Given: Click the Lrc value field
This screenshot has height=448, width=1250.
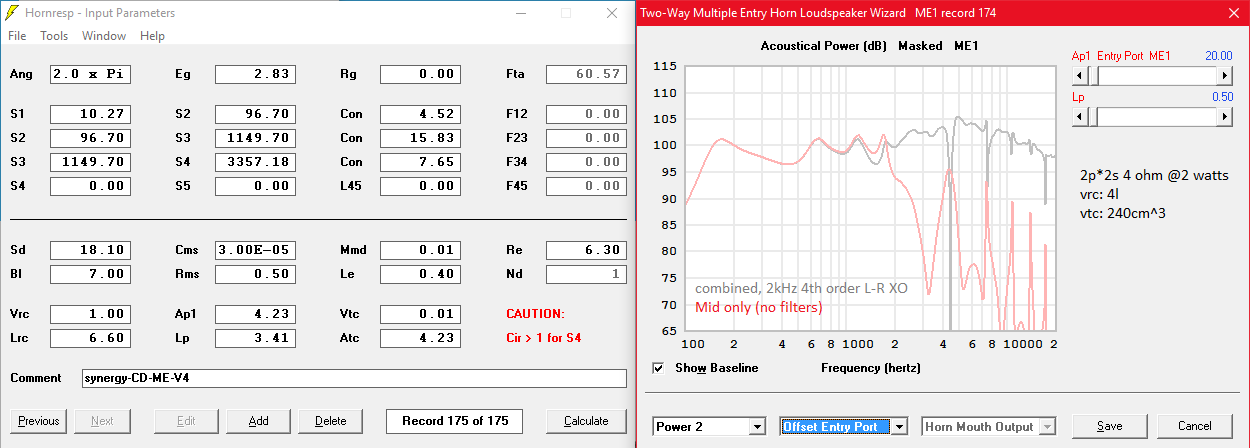Looking at the screenshot, I should click(90, 338).
